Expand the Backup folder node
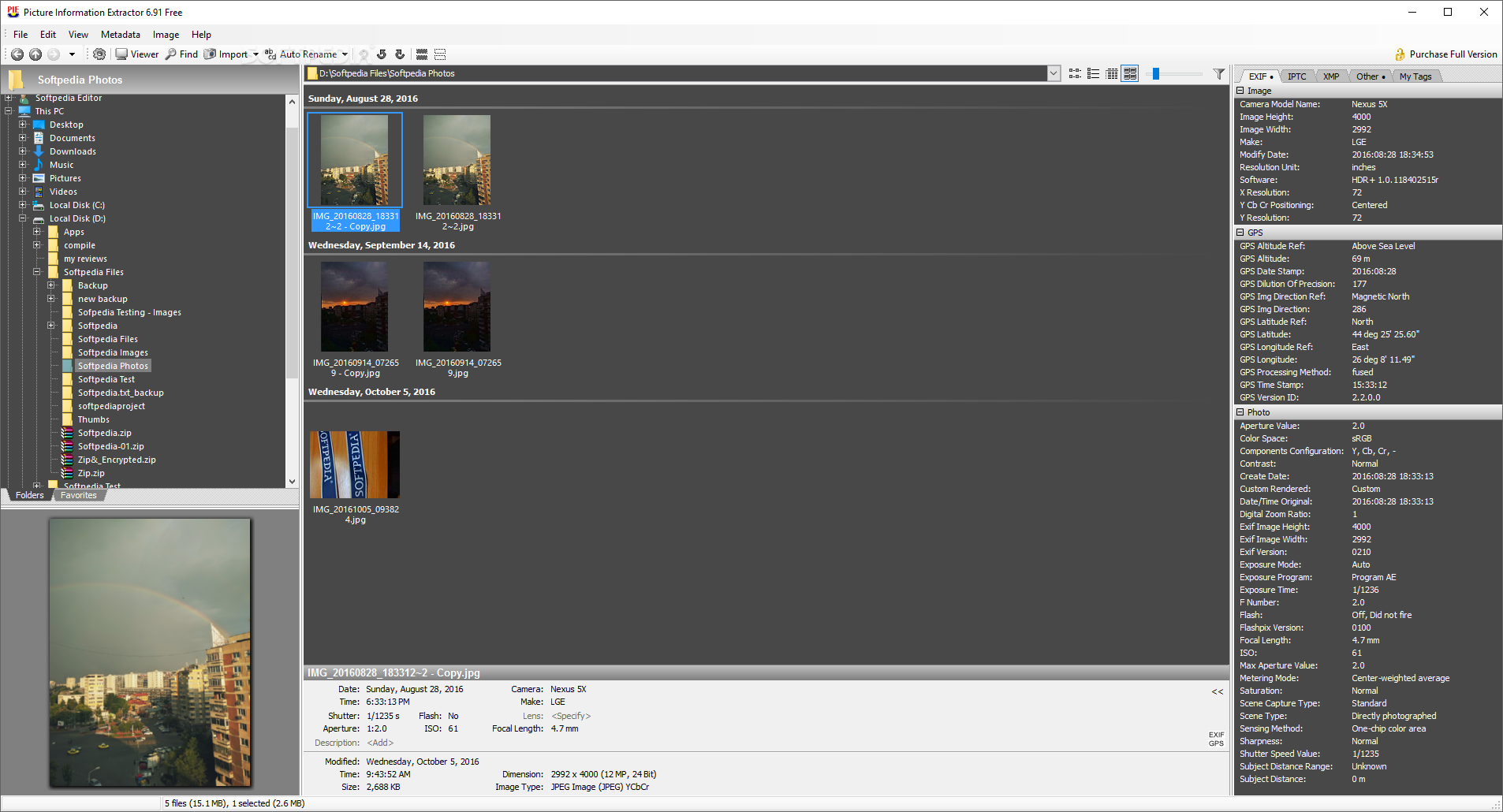Image resolution: width=1503 pixels, height=812 pixels. point(51,285)
